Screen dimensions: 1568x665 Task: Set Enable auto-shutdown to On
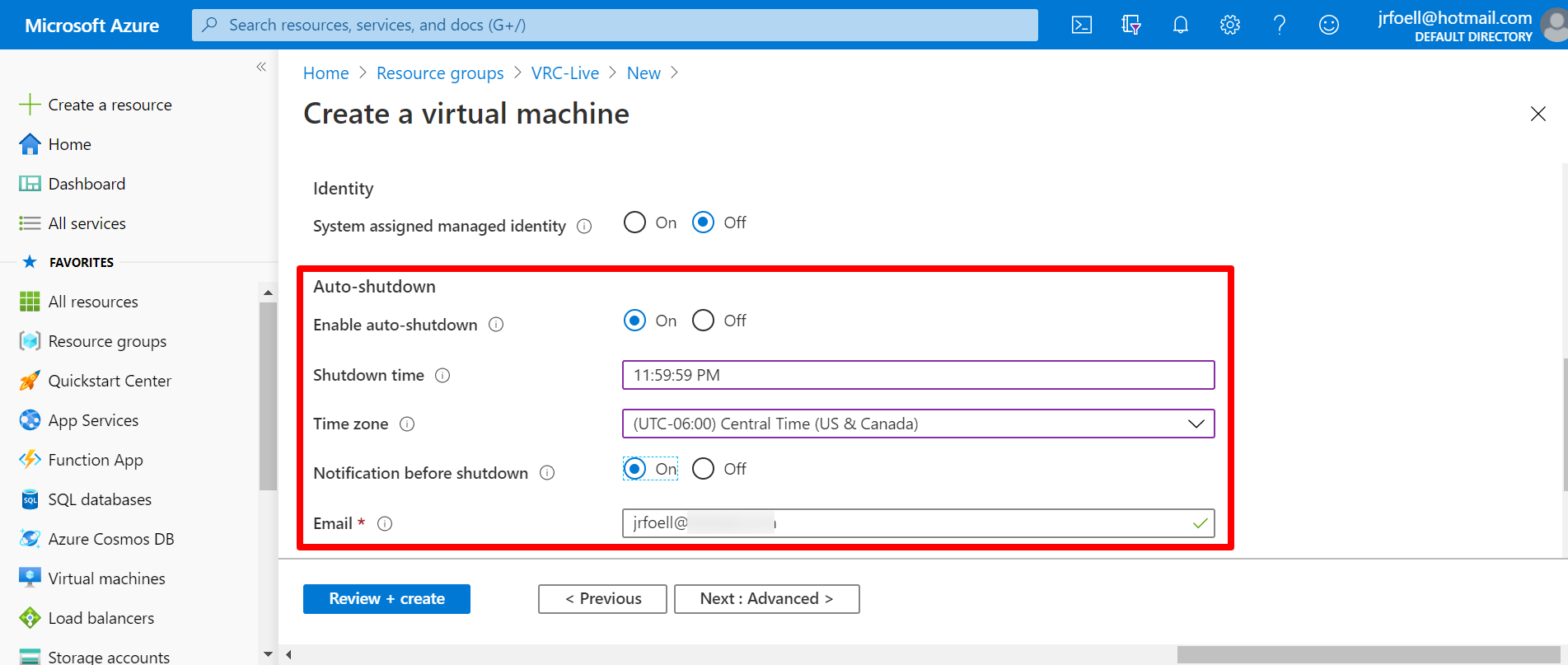[x=634, y=321]
